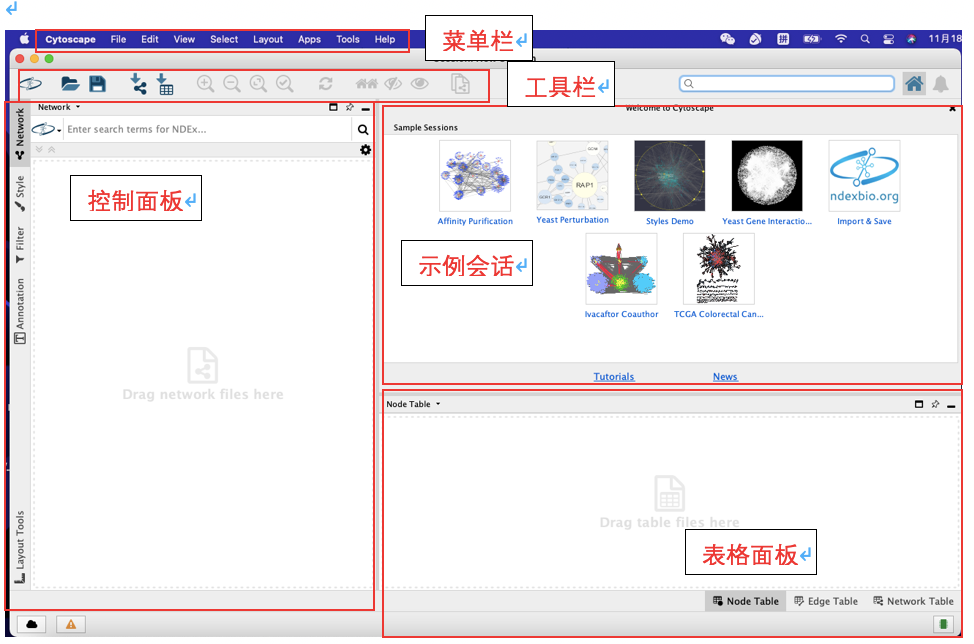Open the News link
The width and height of the screenshot is (974, 644).
[725, 376]
